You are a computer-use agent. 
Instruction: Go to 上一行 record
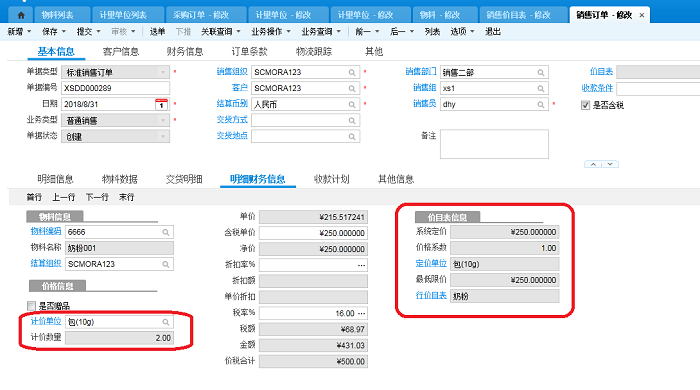click(63, 197)
